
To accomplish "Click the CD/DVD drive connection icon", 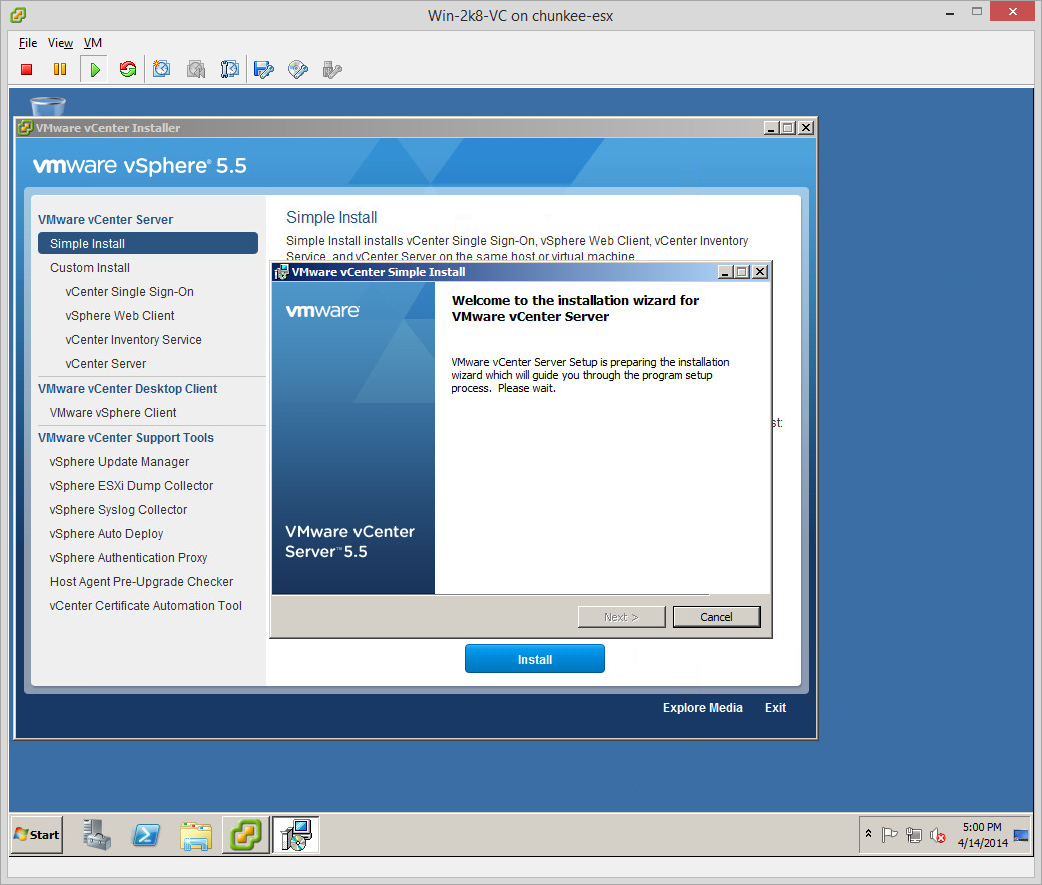I will tap(298, 69).
